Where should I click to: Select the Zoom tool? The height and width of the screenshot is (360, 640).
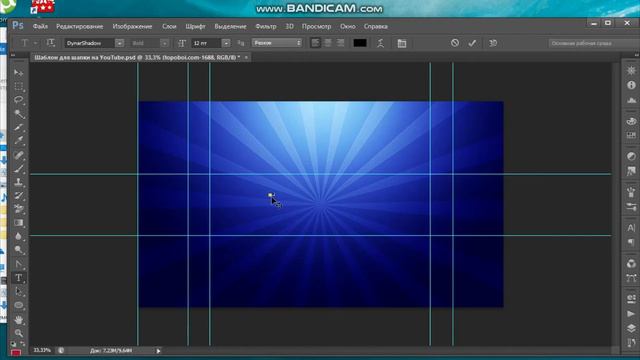18,333
